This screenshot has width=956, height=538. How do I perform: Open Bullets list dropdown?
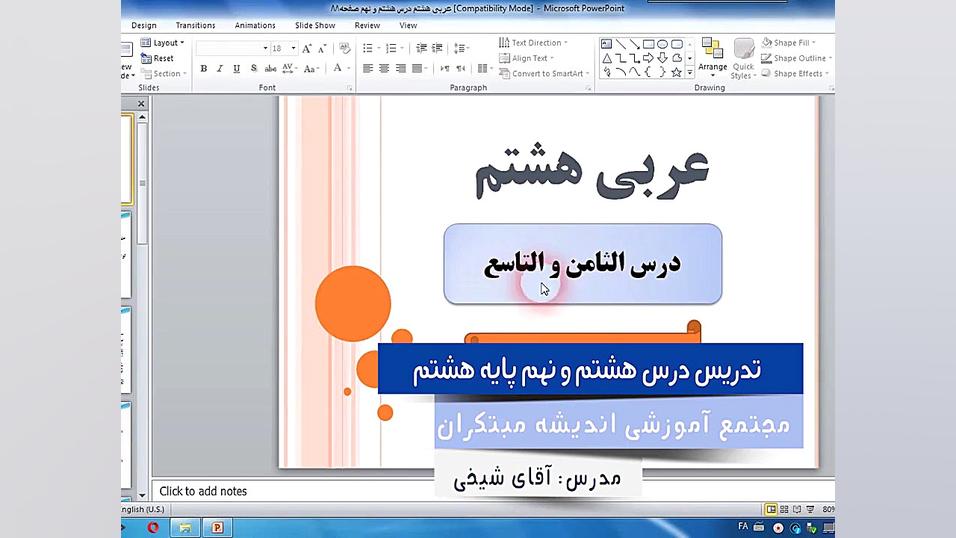click(371, 48)
